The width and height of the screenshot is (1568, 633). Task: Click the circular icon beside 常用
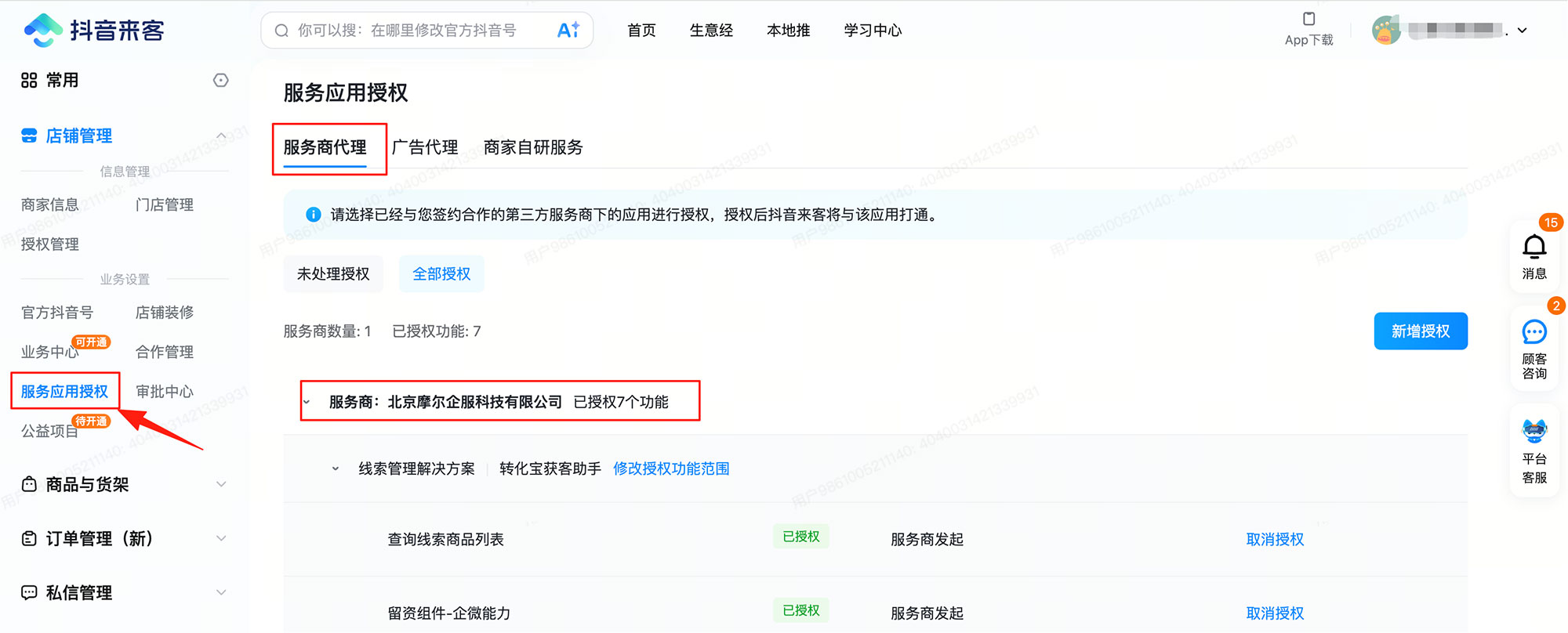point(221,81)
